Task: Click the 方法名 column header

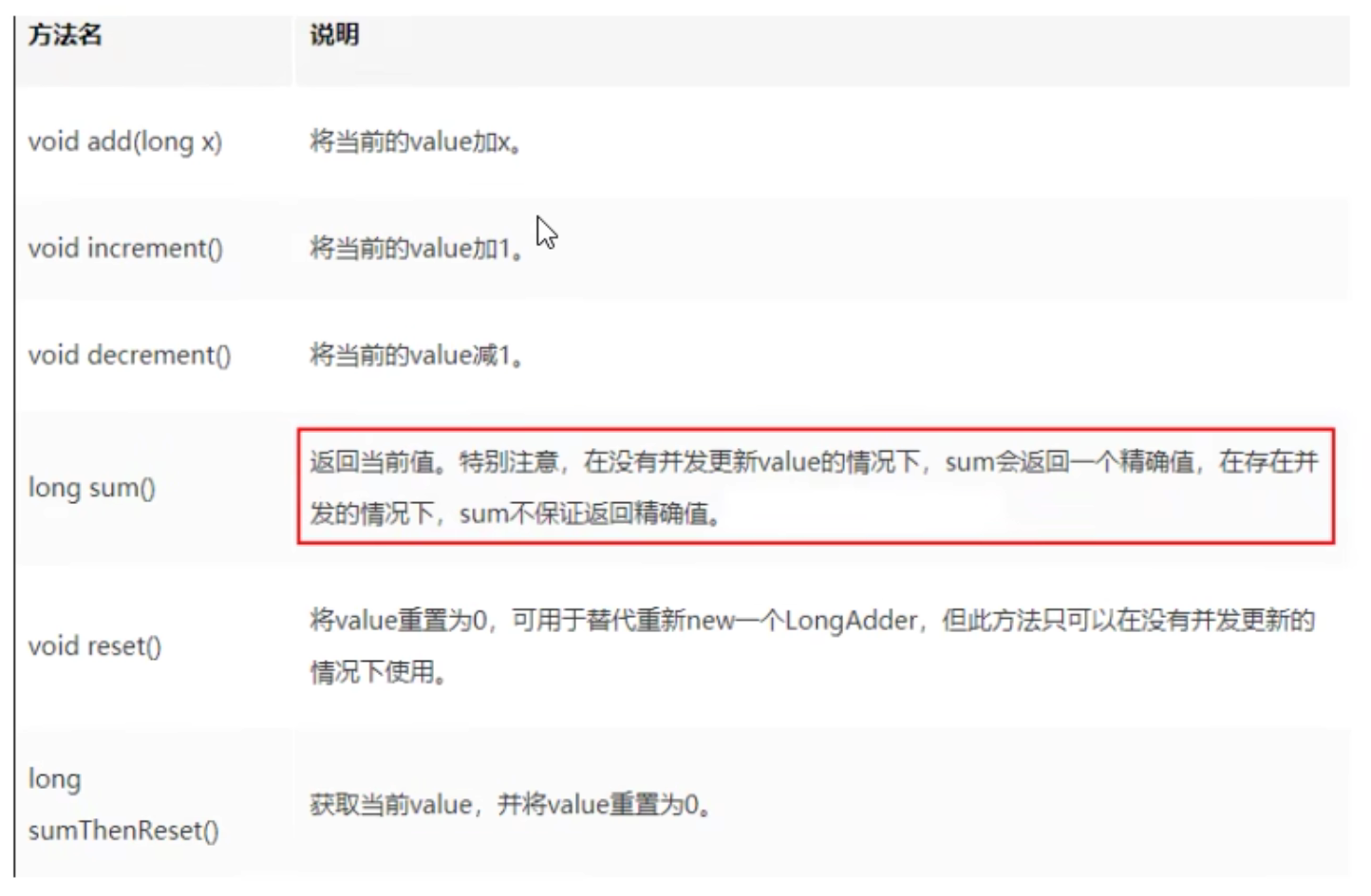Action: pyautogui.click(x=65, y=35)
